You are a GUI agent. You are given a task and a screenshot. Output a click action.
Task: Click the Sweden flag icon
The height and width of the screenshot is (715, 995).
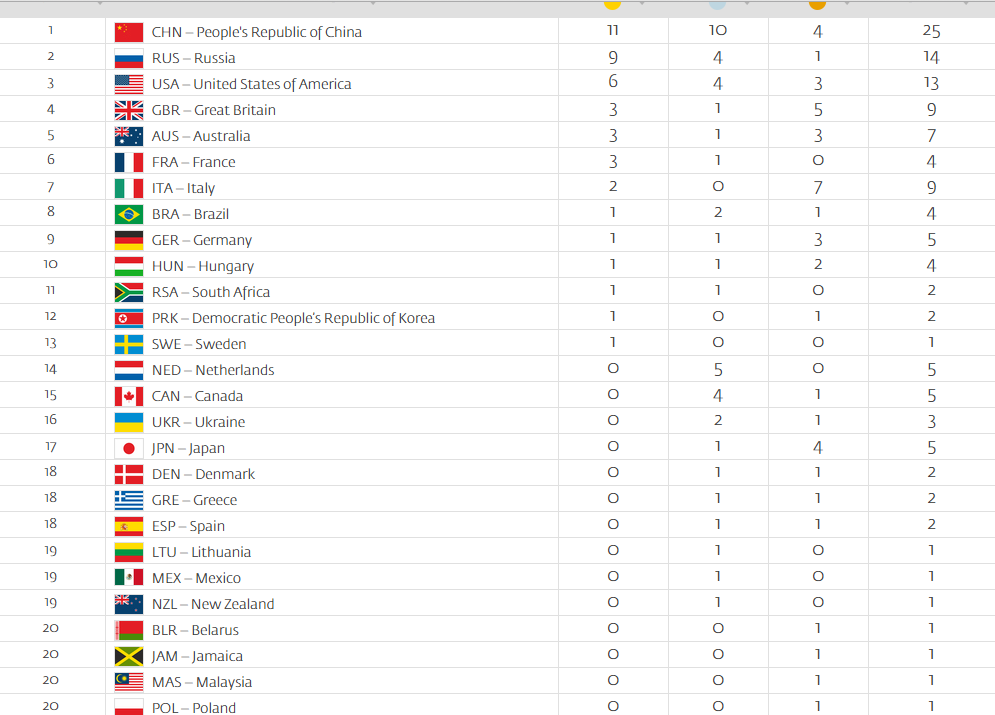(129, 344)
